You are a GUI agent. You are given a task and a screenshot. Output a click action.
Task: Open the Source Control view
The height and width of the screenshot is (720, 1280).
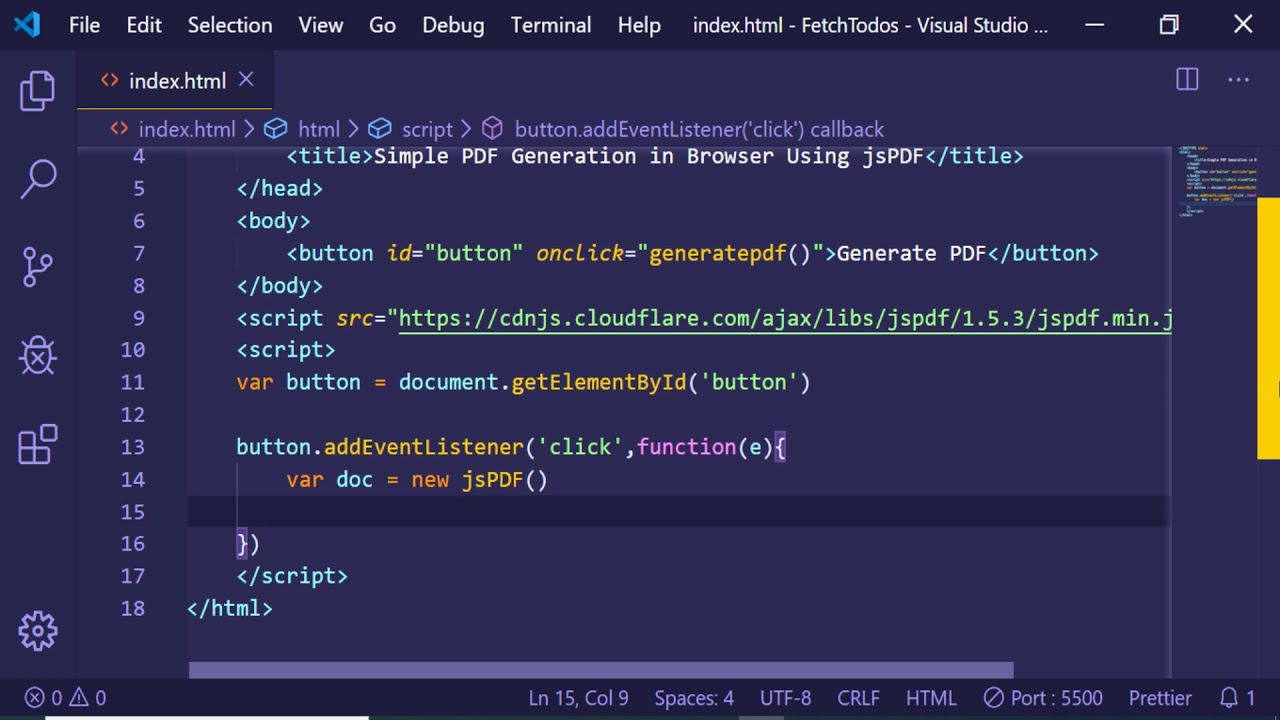coord(38,267)
